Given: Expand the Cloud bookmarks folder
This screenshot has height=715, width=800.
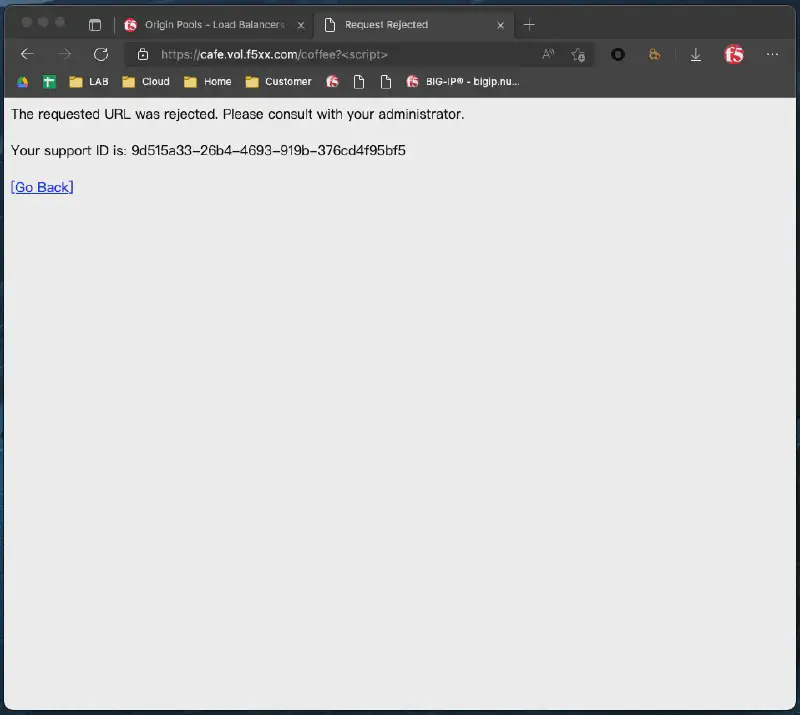Looking at the screenshot, I should [x=146, y=82].
